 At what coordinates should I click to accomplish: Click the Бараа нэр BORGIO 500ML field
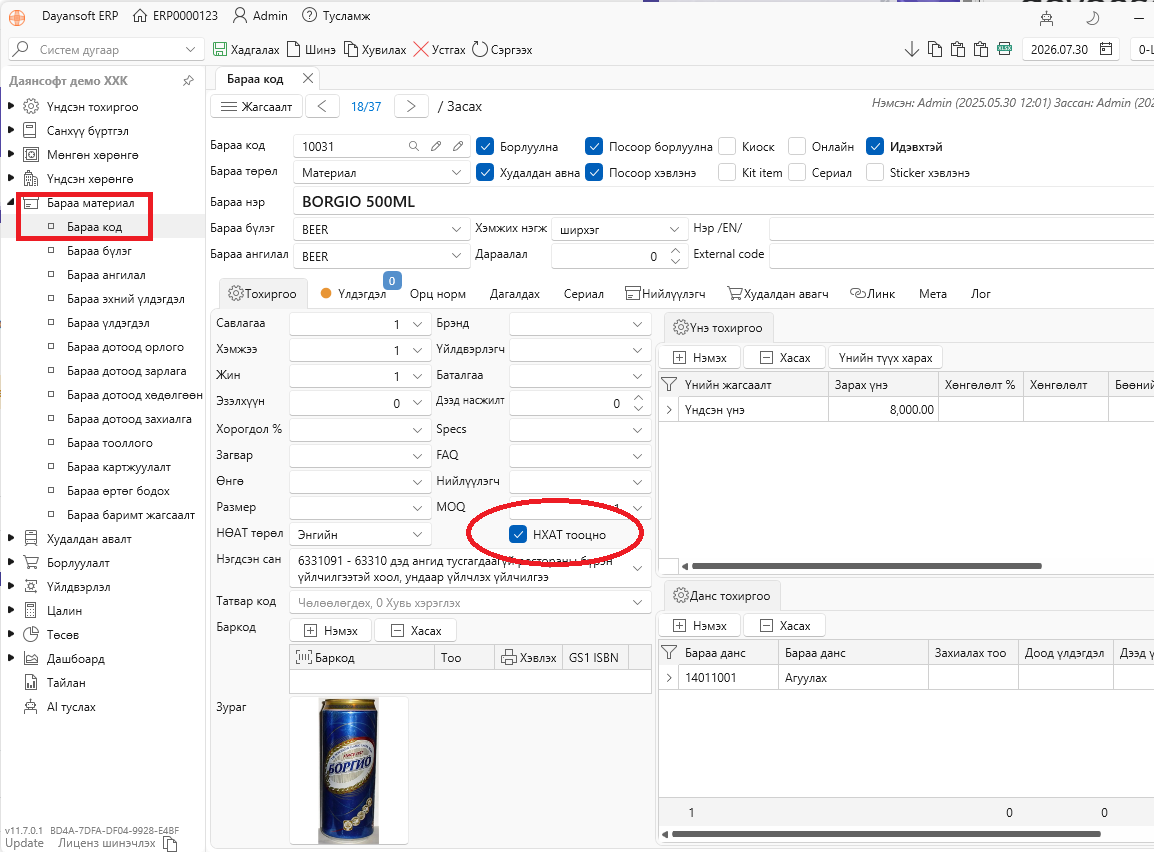723,202
